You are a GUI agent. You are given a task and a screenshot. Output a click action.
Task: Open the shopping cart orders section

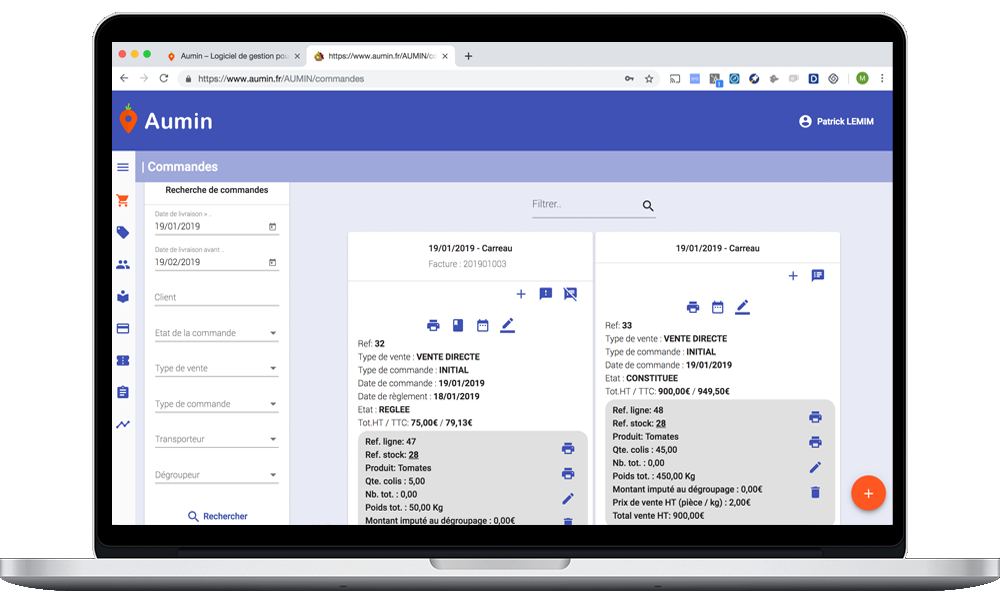click(x=123, y=200)
